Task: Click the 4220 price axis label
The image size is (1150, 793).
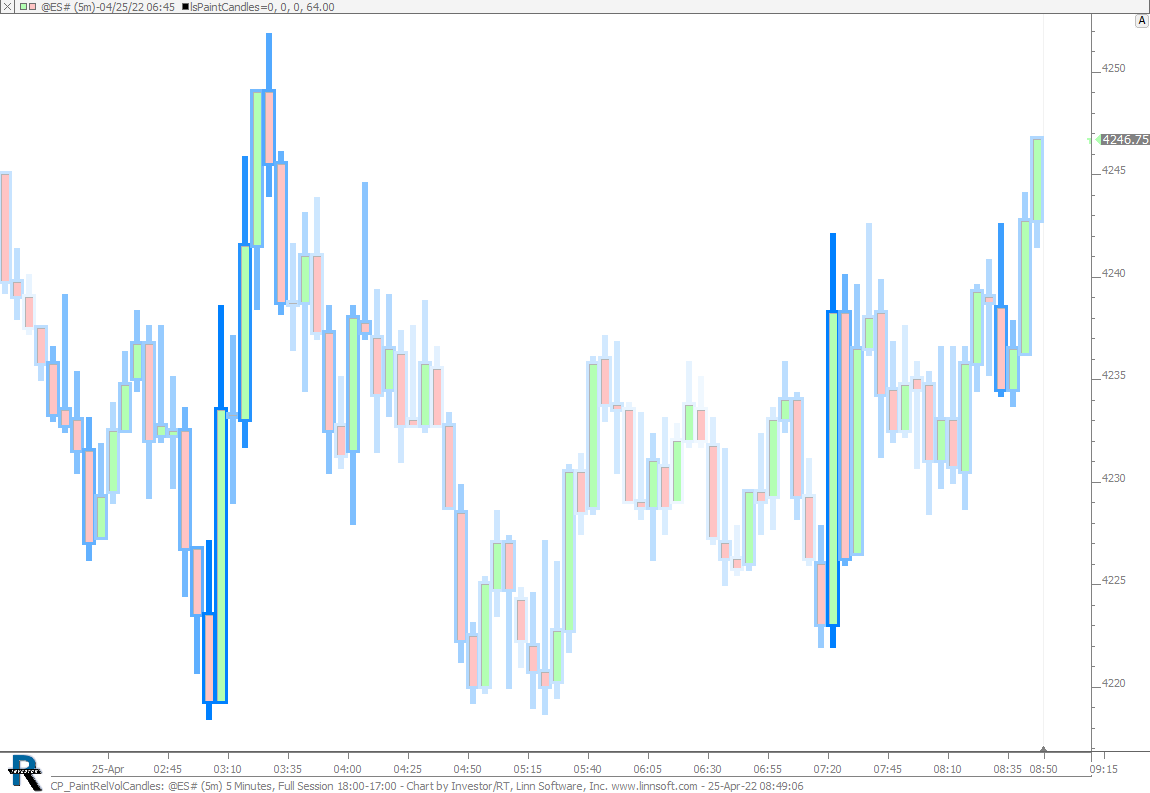Action: 1113,684
